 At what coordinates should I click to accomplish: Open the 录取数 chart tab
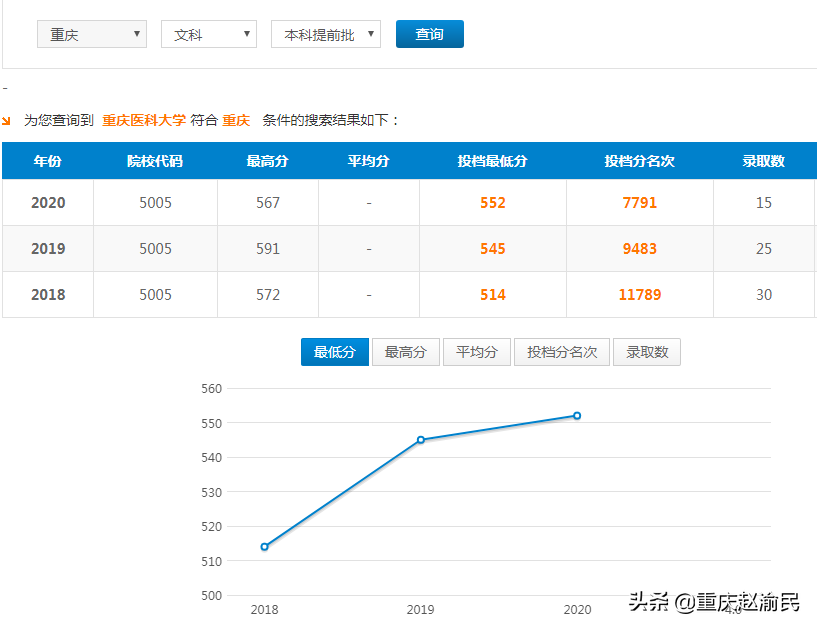coord(646,352)
